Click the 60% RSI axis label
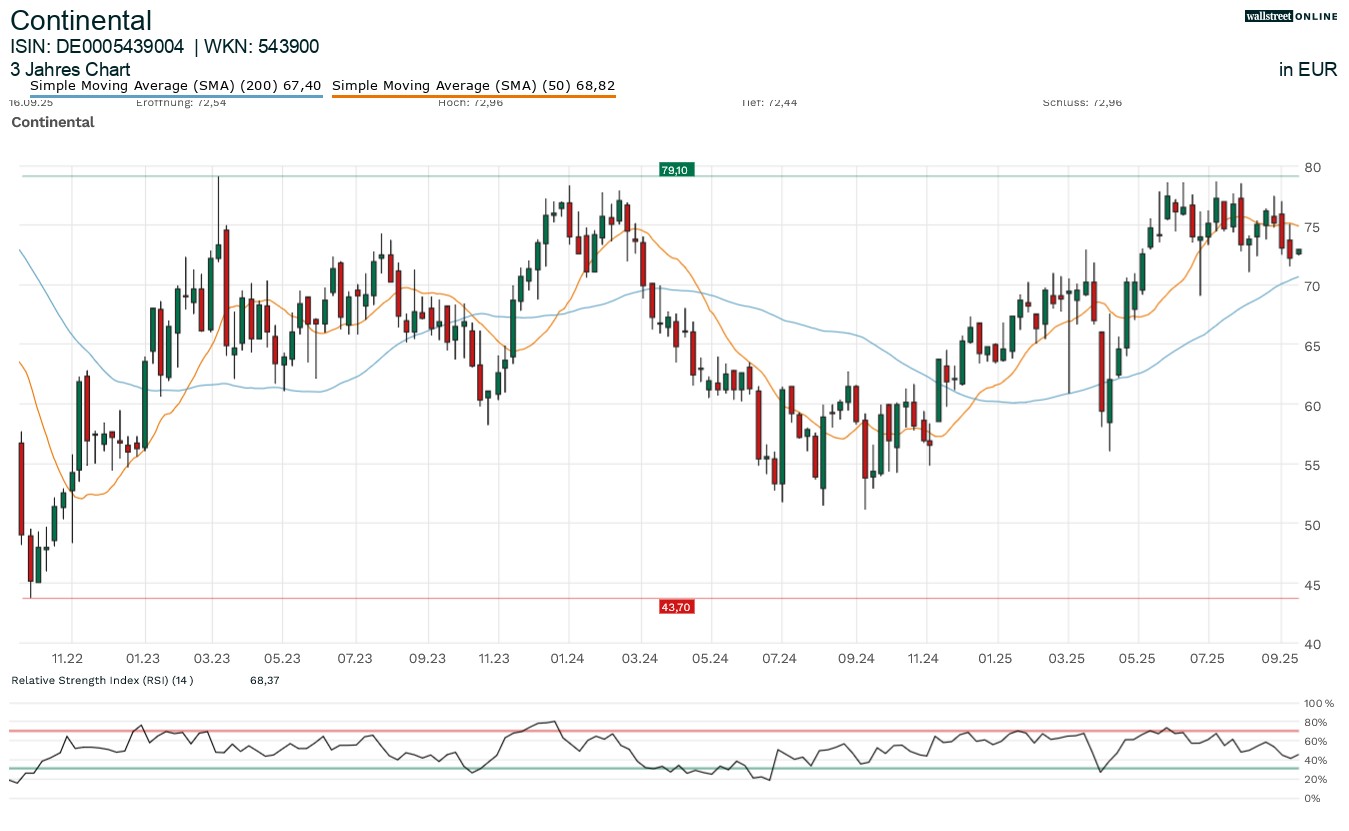The image size is (1349, 831). pyautogui.click(x=1315, y=742)
